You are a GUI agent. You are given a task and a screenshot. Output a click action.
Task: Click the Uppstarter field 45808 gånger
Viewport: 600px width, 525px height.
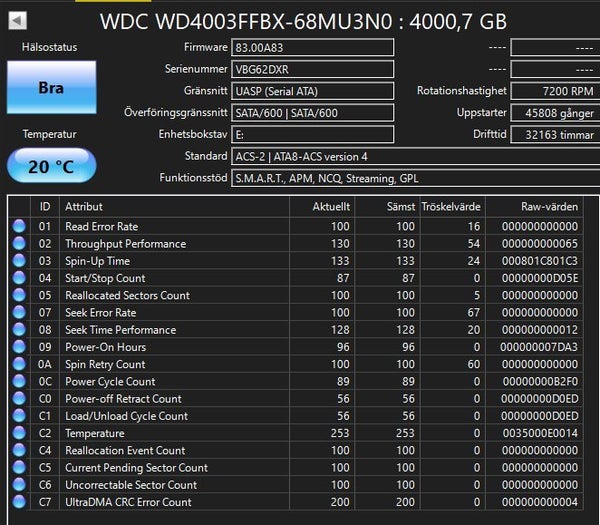coord(555,113)
